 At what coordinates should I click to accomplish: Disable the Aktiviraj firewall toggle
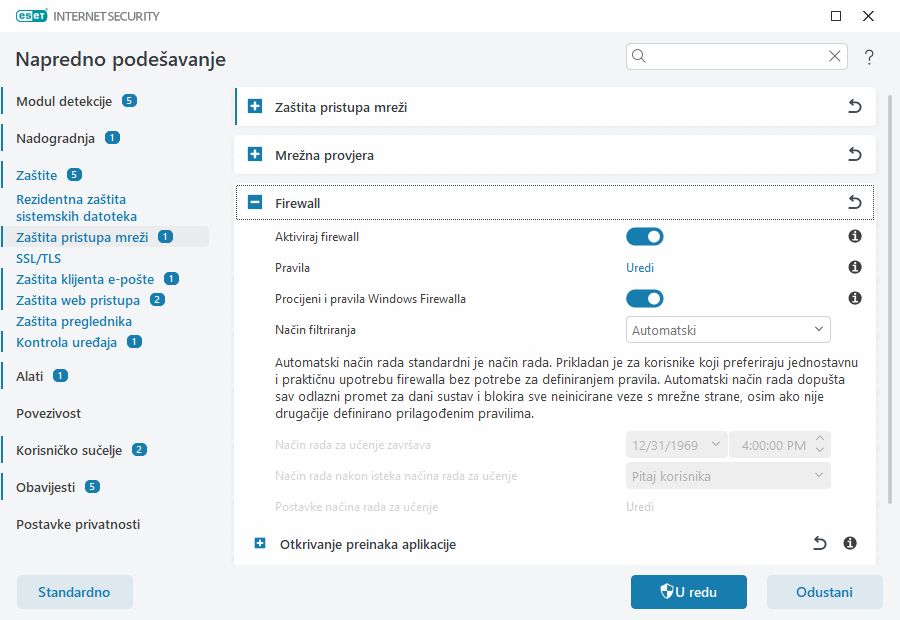[645, 236]
